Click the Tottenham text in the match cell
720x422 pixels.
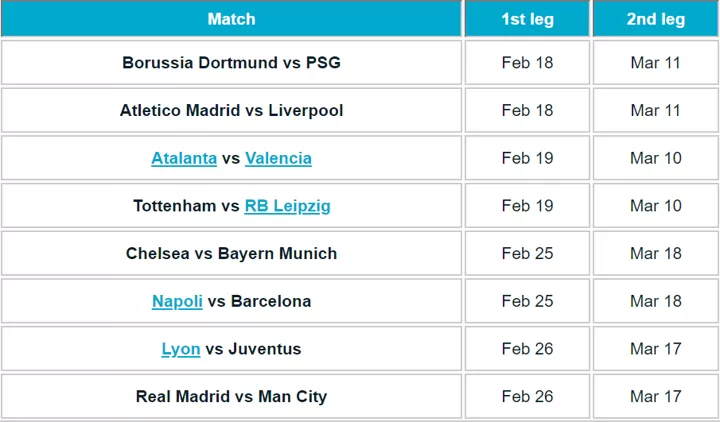(x=174, y=206)
